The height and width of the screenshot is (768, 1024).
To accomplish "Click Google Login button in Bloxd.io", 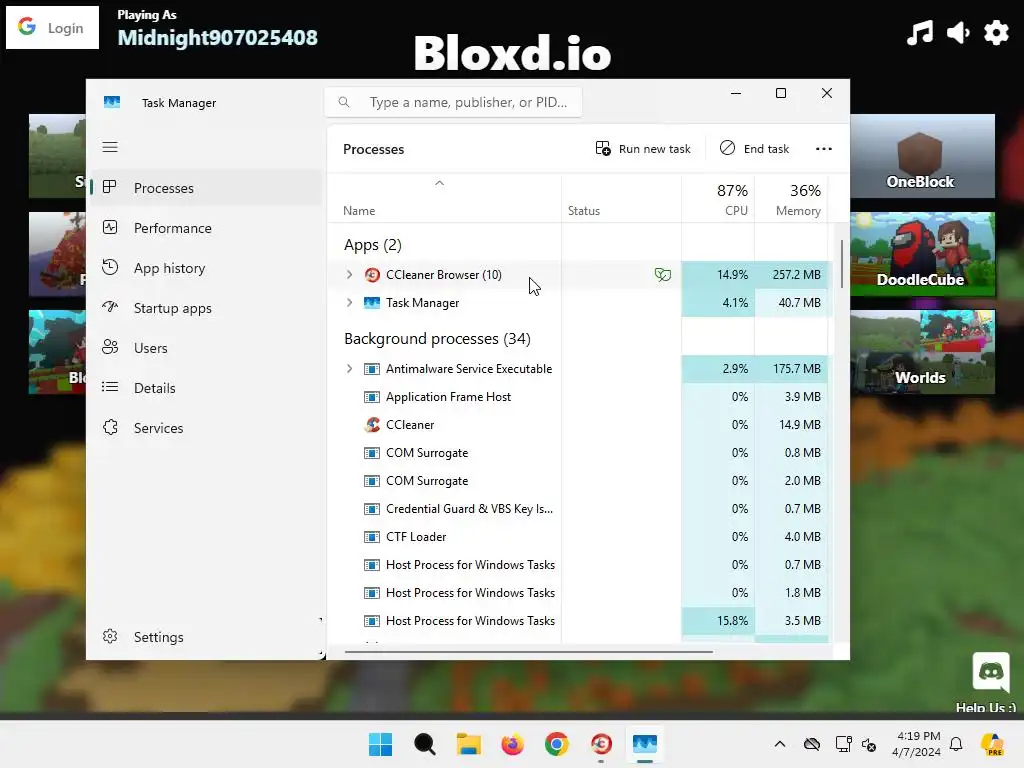I will coord(52,27).
